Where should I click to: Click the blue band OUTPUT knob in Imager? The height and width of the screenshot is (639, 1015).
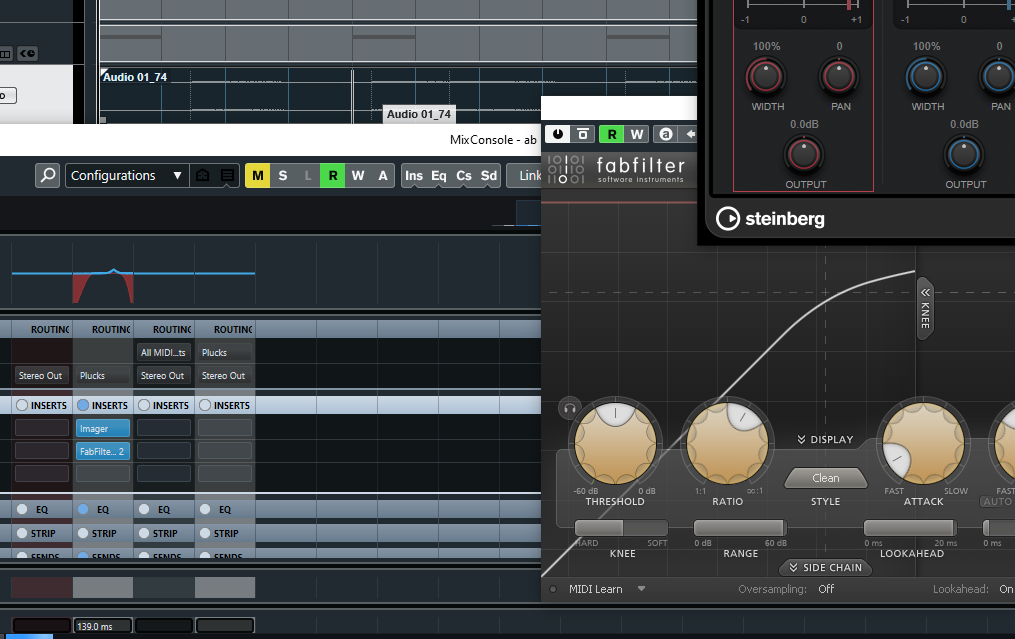tap(964, 155)
